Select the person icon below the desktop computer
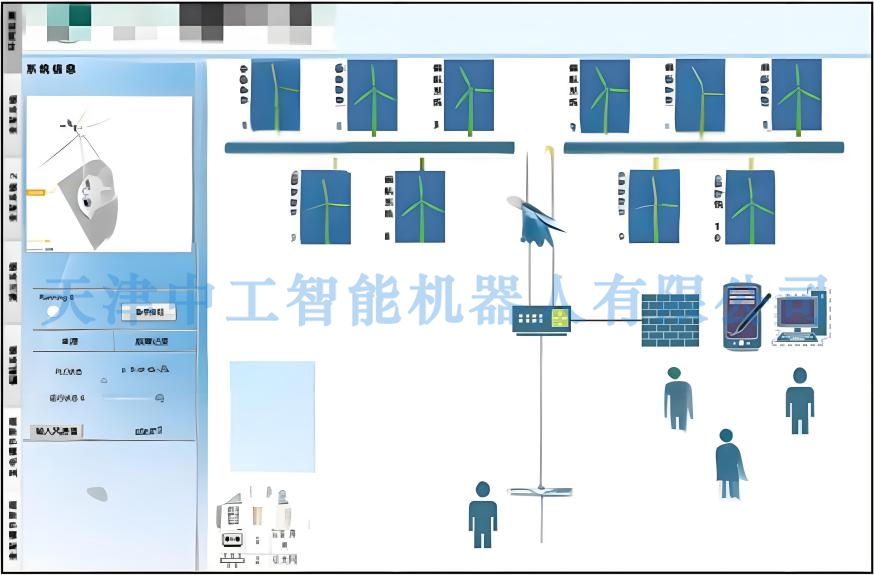874x575 pixels. 800,401
